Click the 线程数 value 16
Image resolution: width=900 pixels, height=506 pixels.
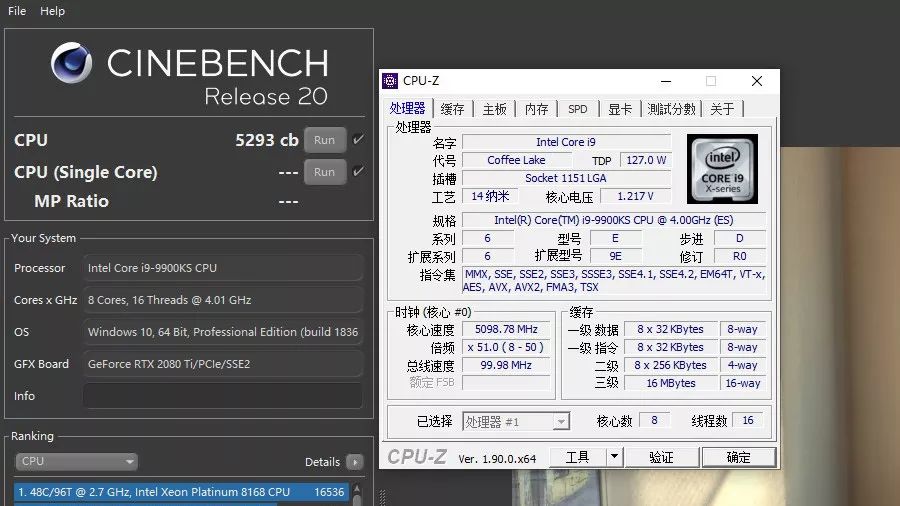pyautogui.click(x=747, y=421)
